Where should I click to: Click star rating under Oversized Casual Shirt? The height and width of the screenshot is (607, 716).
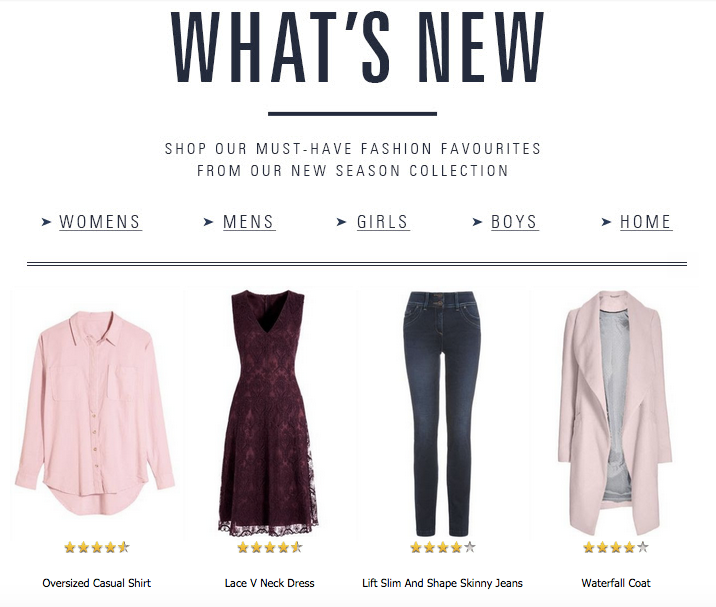coord(97,547)
